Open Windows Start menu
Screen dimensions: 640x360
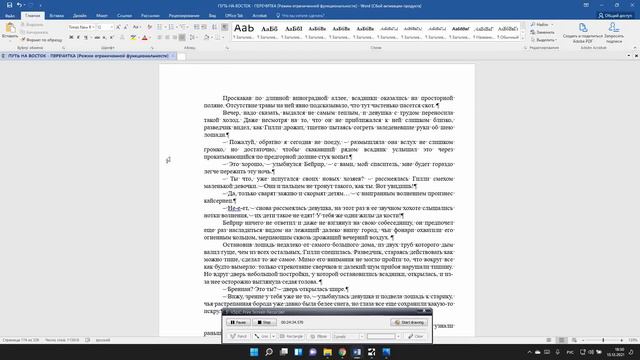(254, 352)
